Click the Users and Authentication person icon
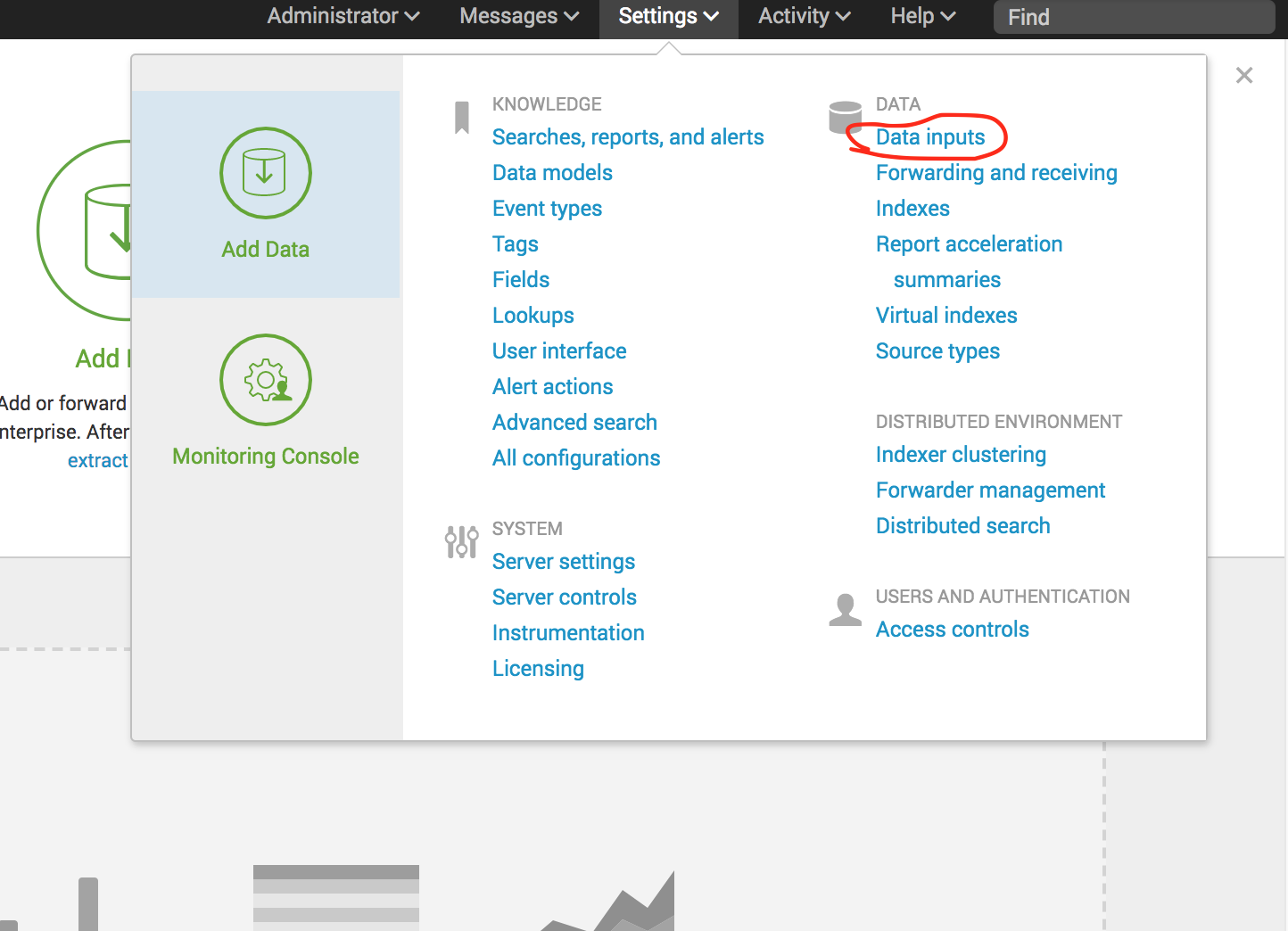1288x931 pixels. point(845,610)
